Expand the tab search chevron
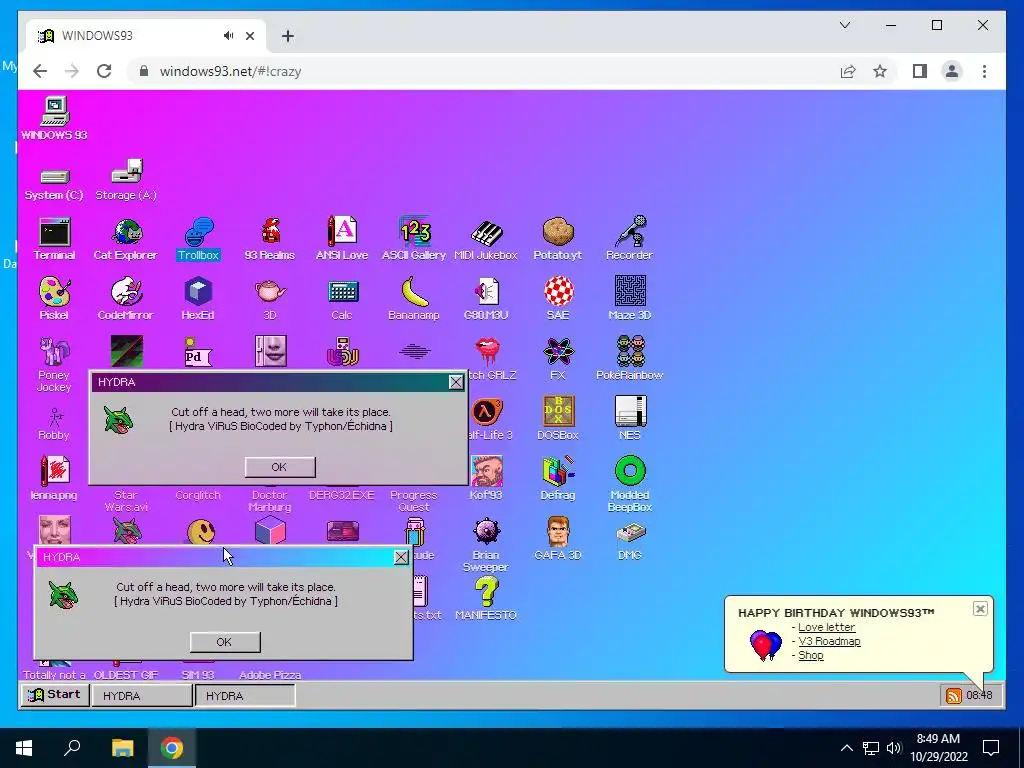 pyautogui.click(x=844, y=25)
